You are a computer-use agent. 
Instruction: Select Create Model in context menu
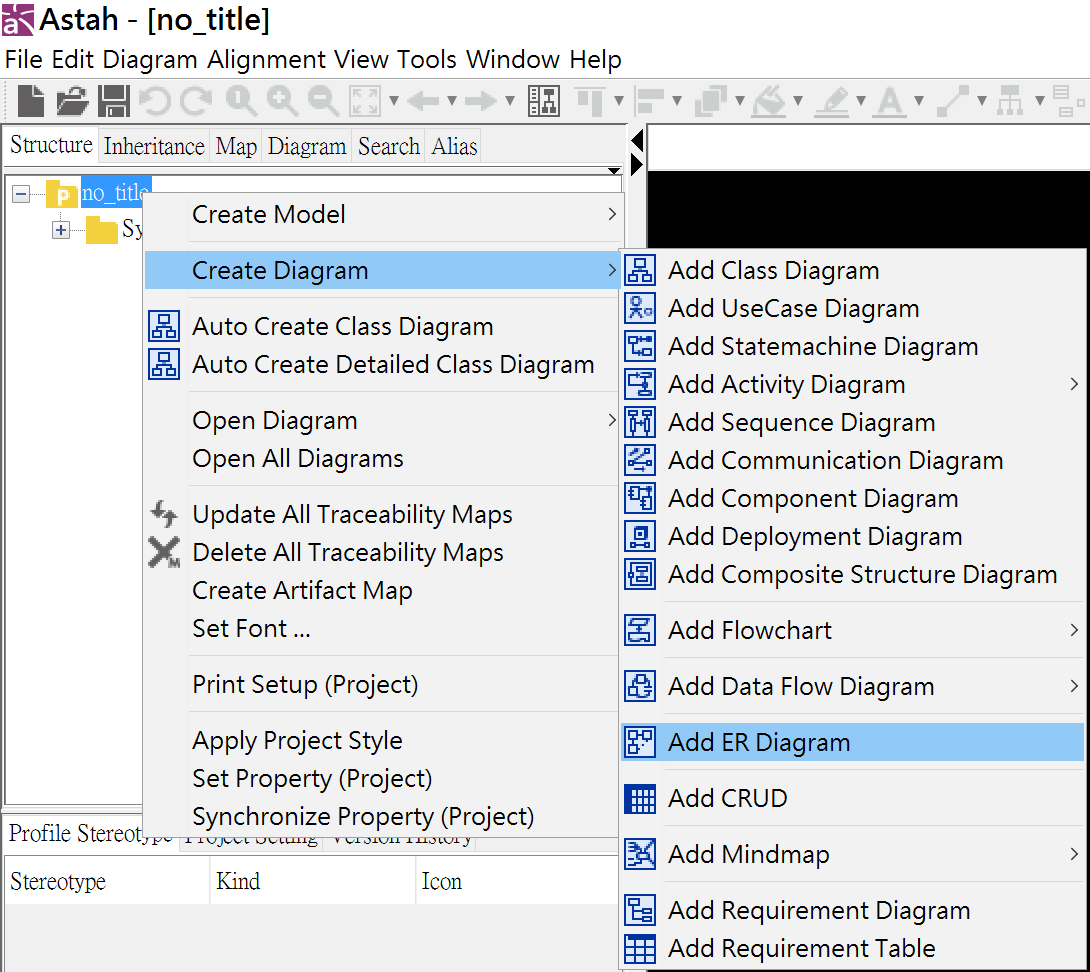(x=382, y=214)
